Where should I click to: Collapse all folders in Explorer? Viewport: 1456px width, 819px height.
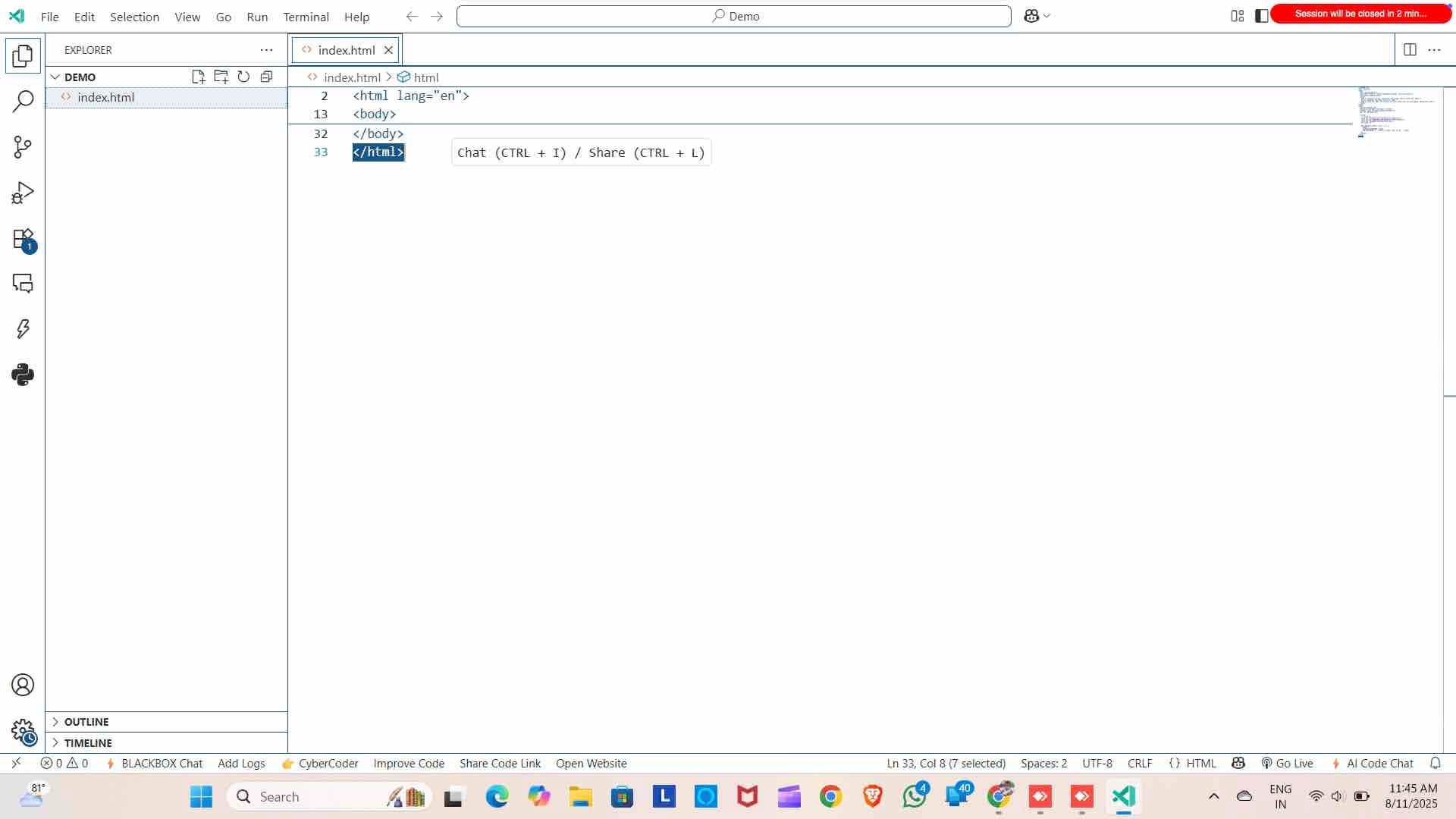[x=266, y=76]
